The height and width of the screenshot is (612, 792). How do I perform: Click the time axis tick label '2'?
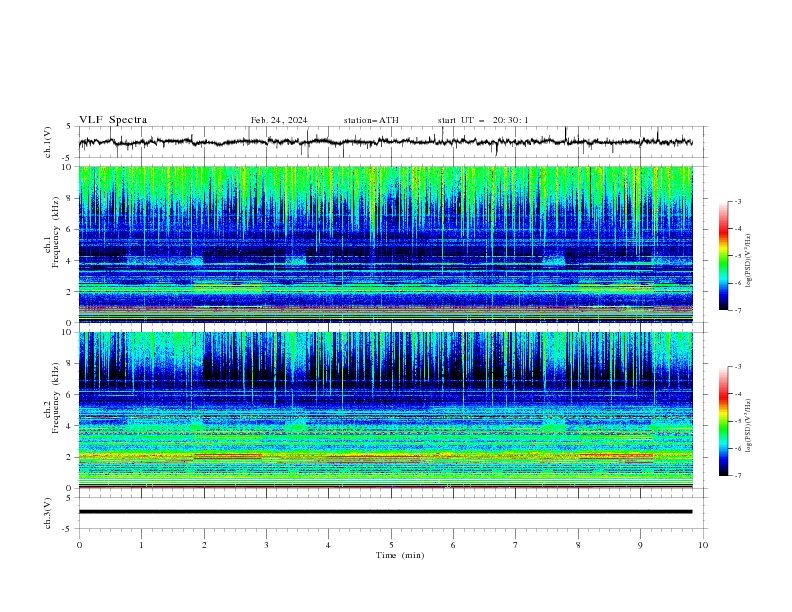click(204, 545)
